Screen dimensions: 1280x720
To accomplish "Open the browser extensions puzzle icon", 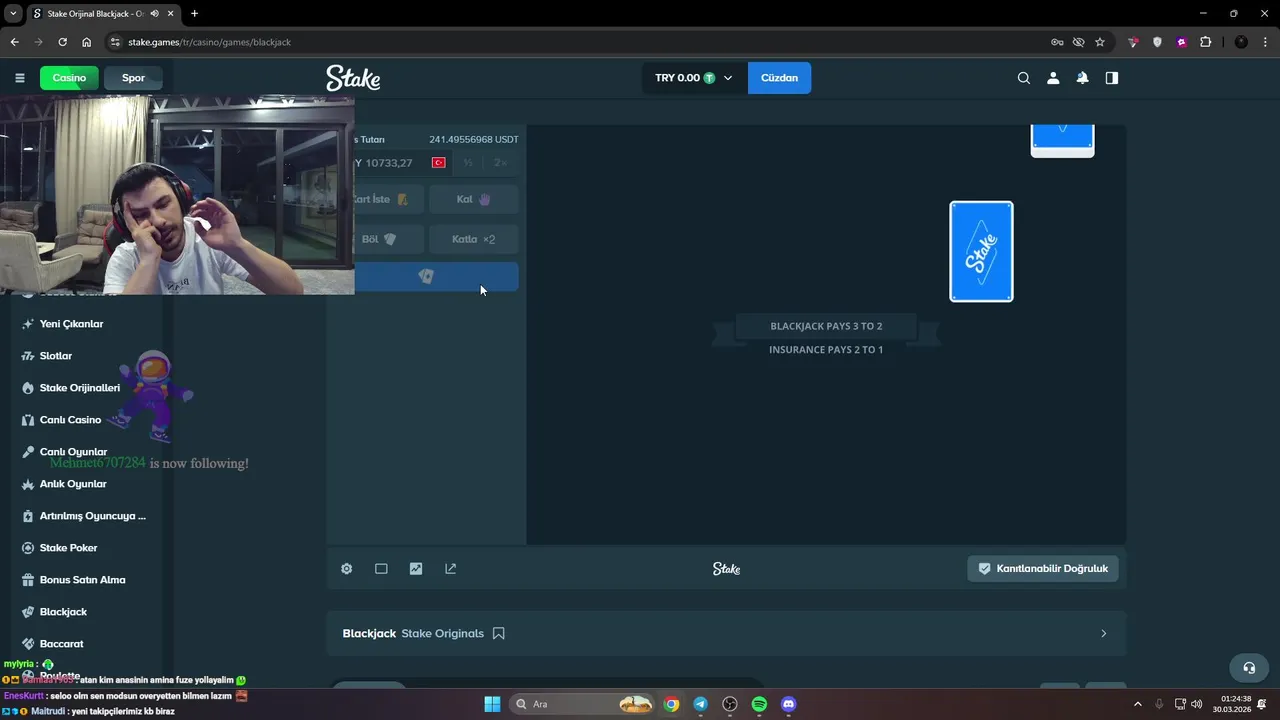I will pyautogui.click(x=1205, y=42).
